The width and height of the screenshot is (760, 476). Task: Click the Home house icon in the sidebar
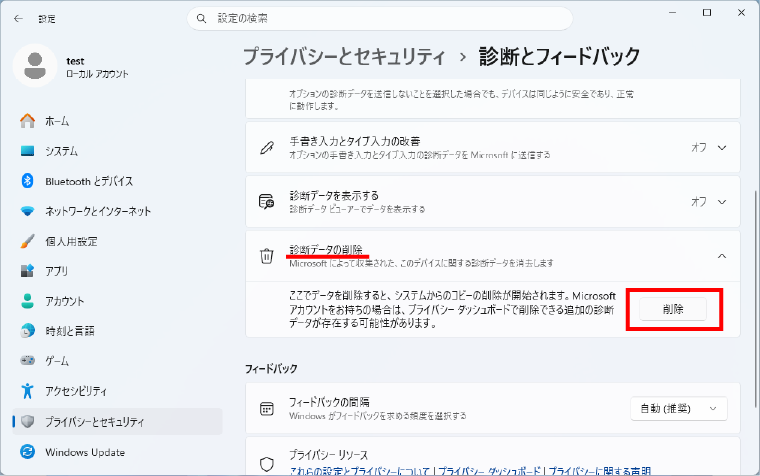pos(28,121)
